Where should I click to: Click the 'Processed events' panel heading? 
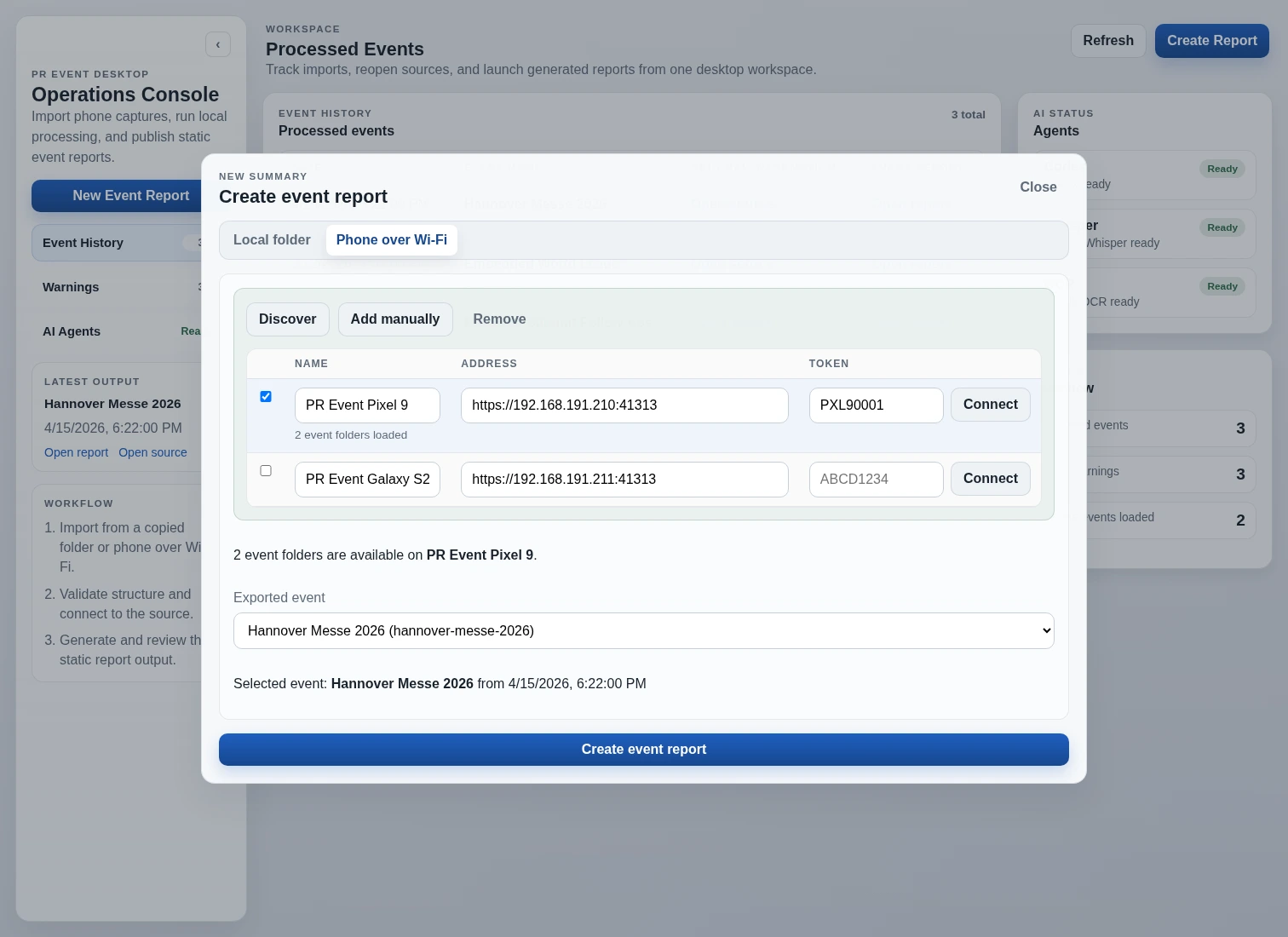click(x=336, y=131)
